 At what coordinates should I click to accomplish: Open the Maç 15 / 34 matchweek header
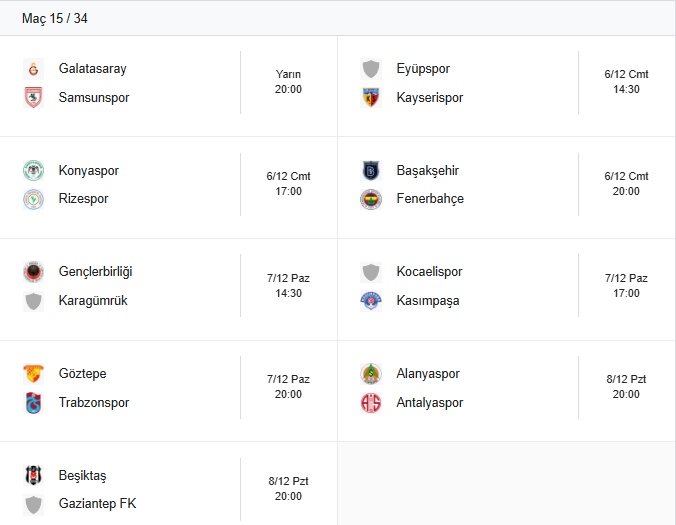pos(55,19)
